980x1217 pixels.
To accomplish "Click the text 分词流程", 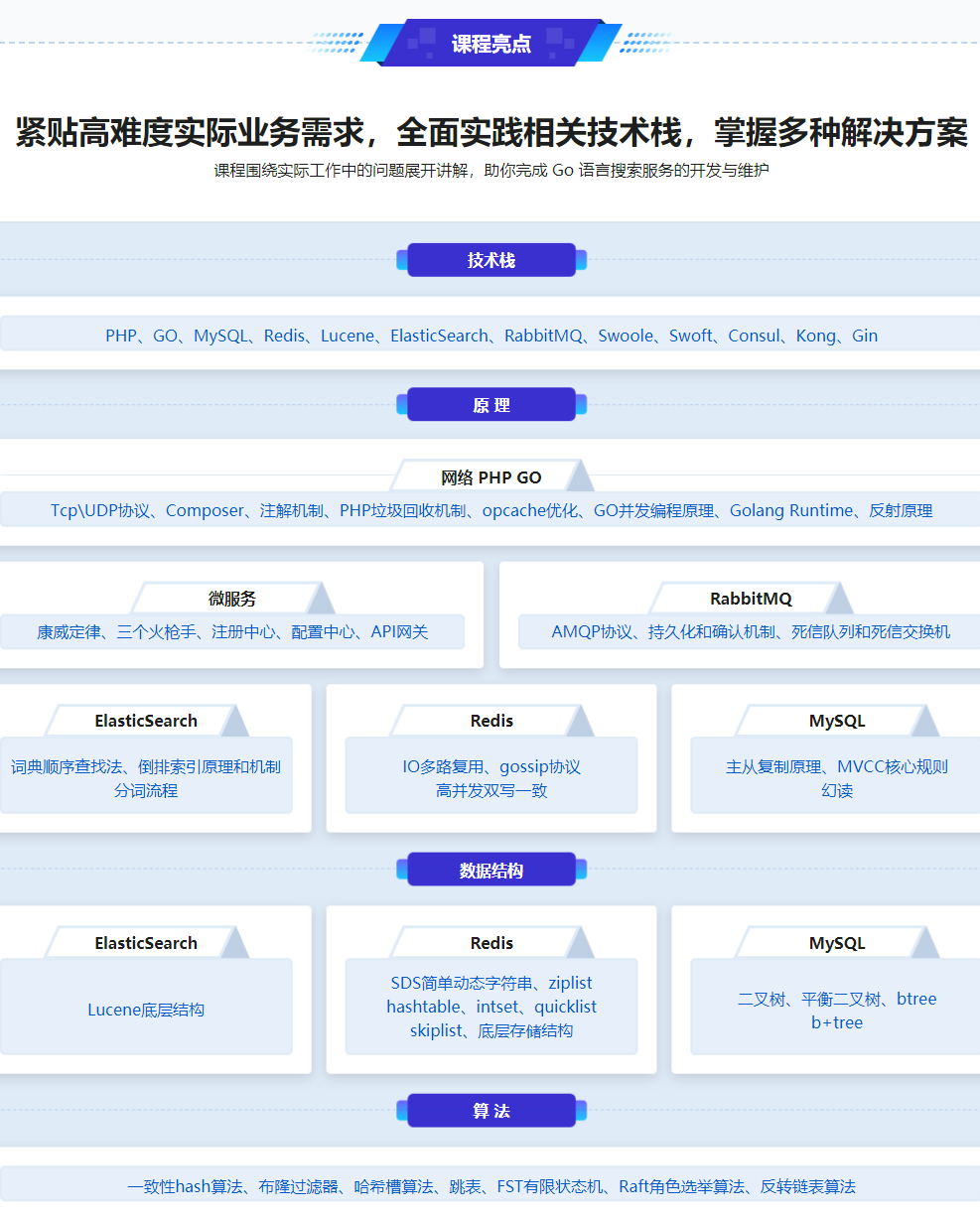I will coord(146,791).
